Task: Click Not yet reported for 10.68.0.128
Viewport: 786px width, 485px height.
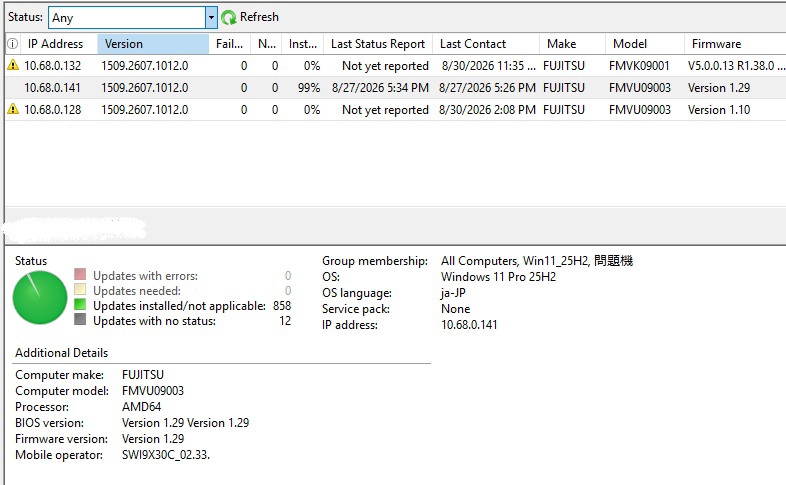Action: point(385,110)
